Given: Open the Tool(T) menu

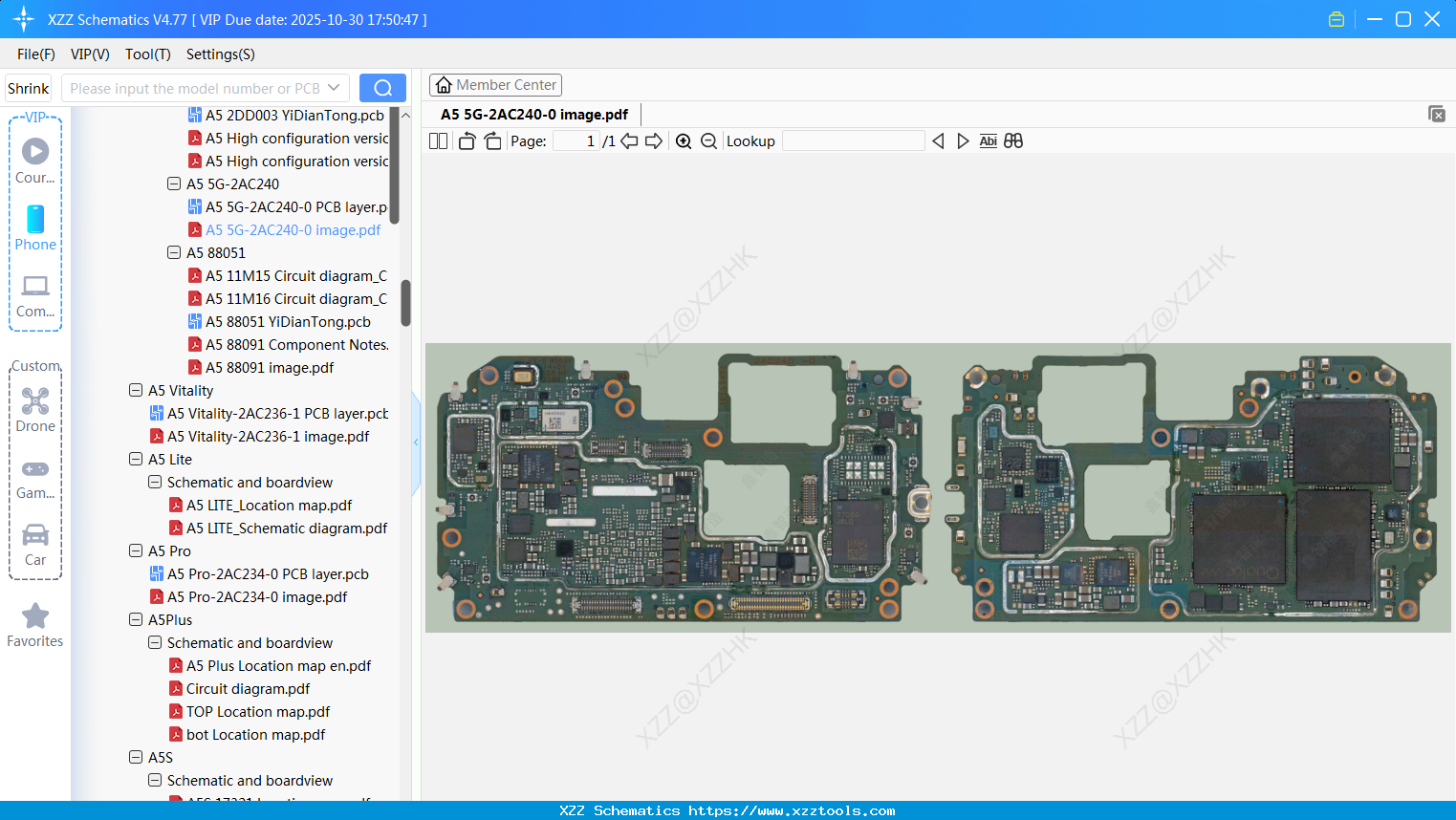Looking at the screenshot, I should tap(147, 54).
